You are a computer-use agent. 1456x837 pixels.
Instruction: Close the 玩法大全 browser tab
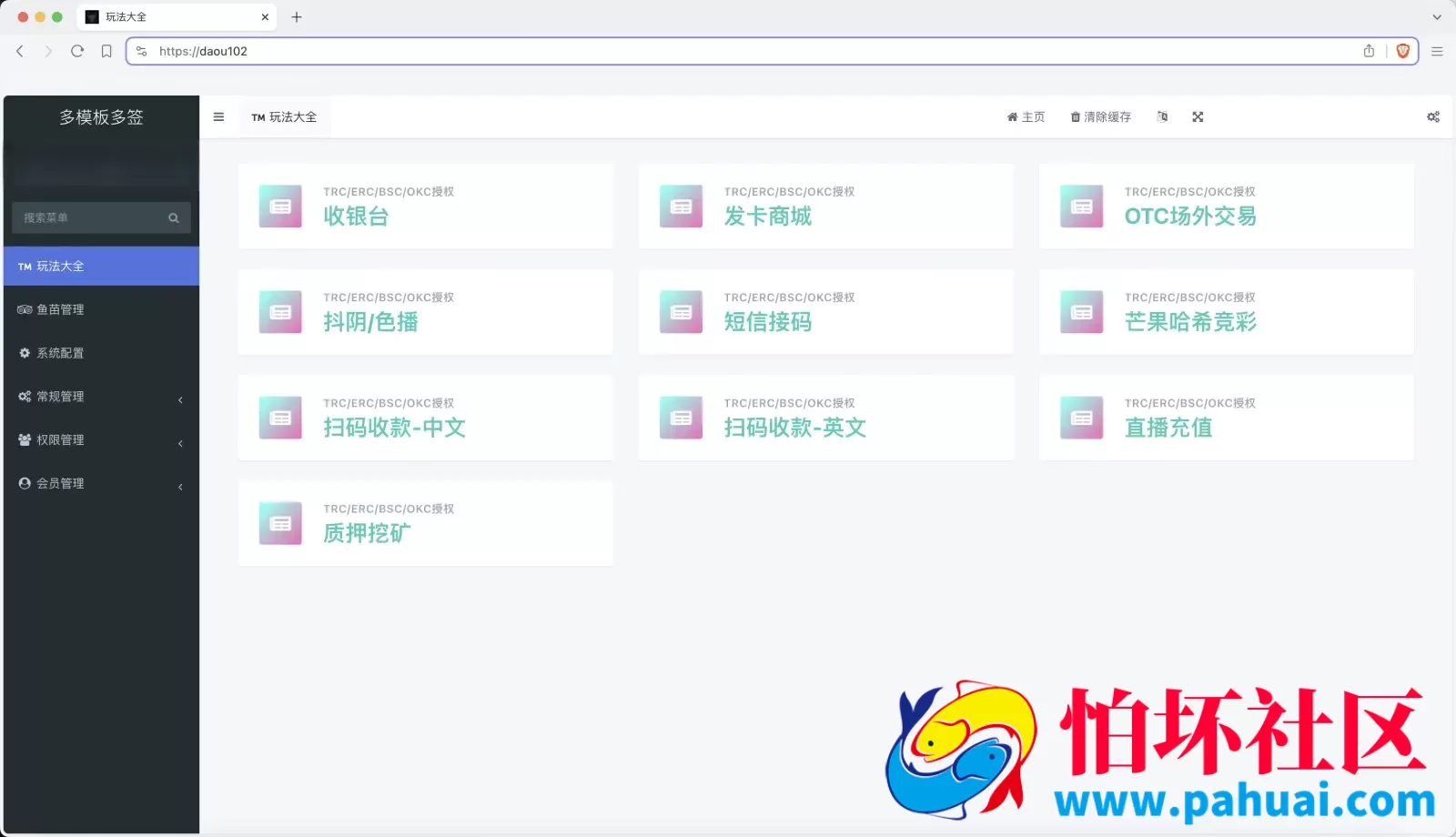[265, 17]
